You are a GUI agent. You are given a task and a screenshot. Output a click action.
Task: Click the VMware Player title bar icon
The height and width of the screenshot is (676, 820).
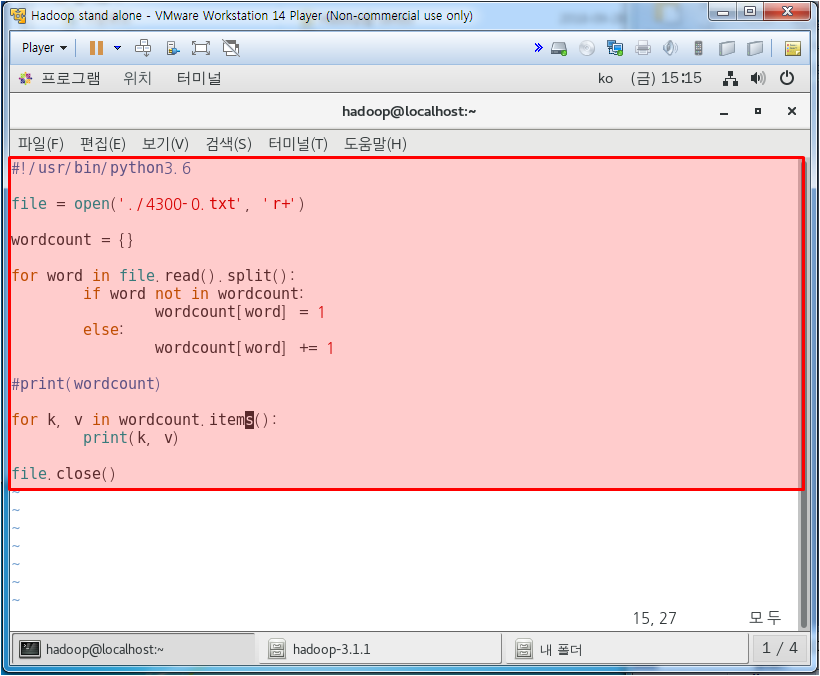18,16
